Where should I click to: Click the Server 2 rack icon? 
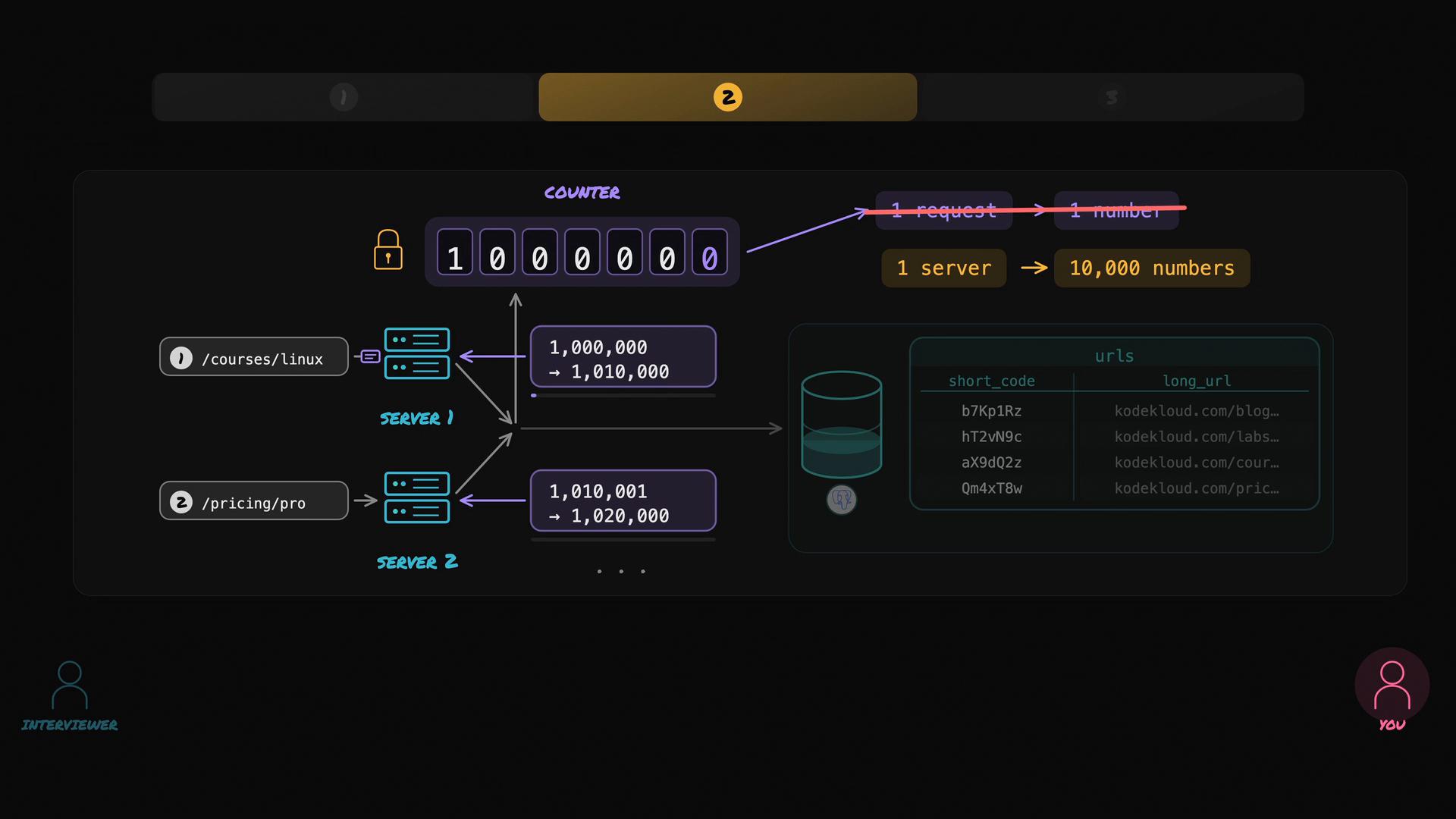[417, 497]
